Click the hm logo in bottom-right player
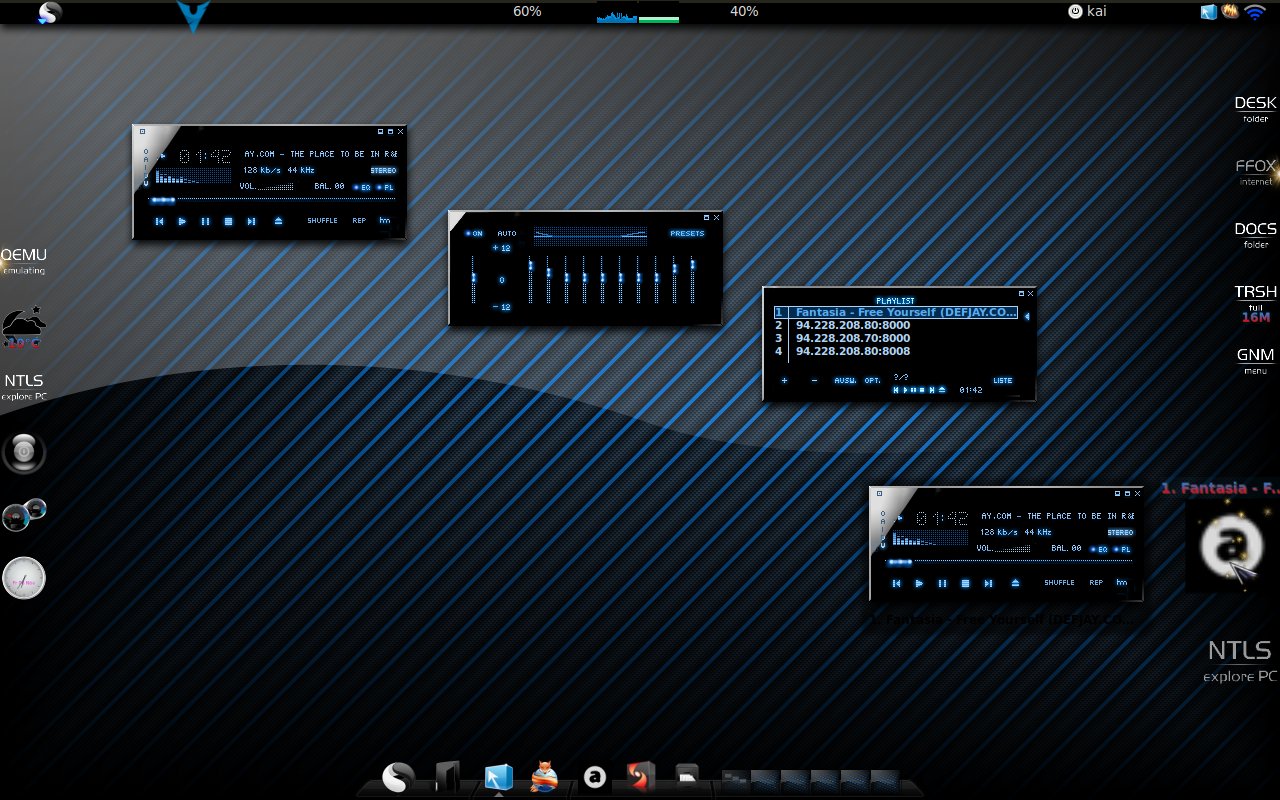The image size is (1280, 800). coord(1122,582)
